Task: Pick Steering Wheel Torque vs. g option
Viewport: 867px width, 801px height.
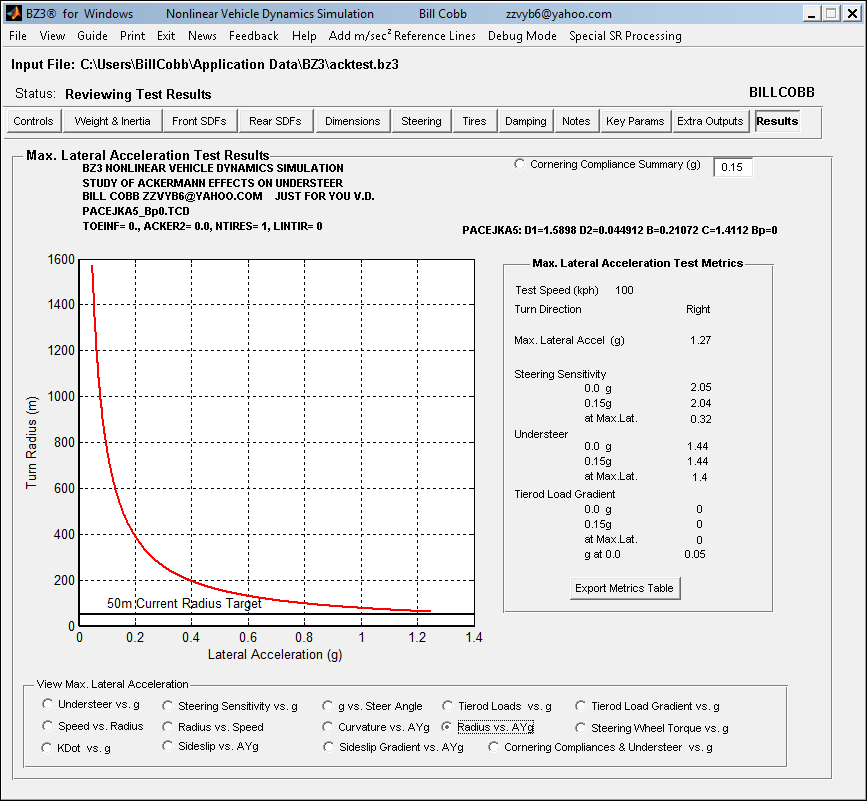Action: click(x=581, y=728)
